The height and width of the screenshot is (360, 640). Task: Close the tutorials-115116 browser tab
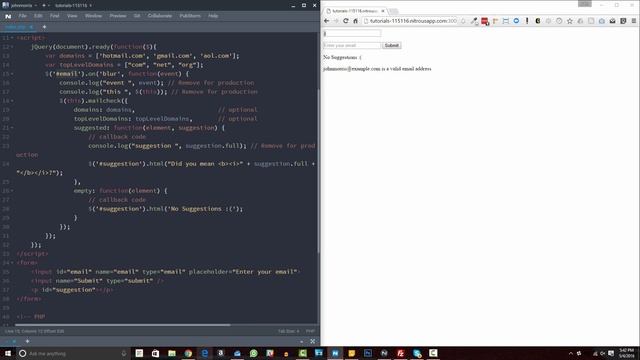383,11
